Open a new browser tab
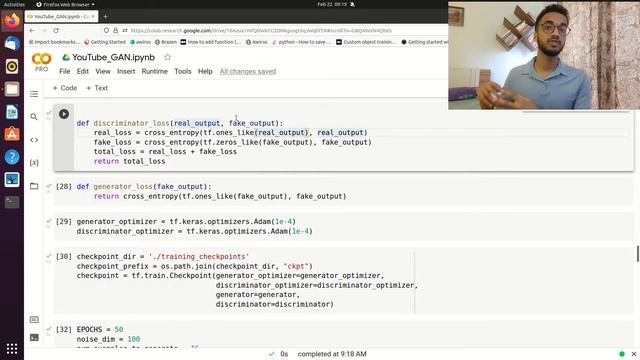This screenshot has width=640, height=360. coord(105,17)
